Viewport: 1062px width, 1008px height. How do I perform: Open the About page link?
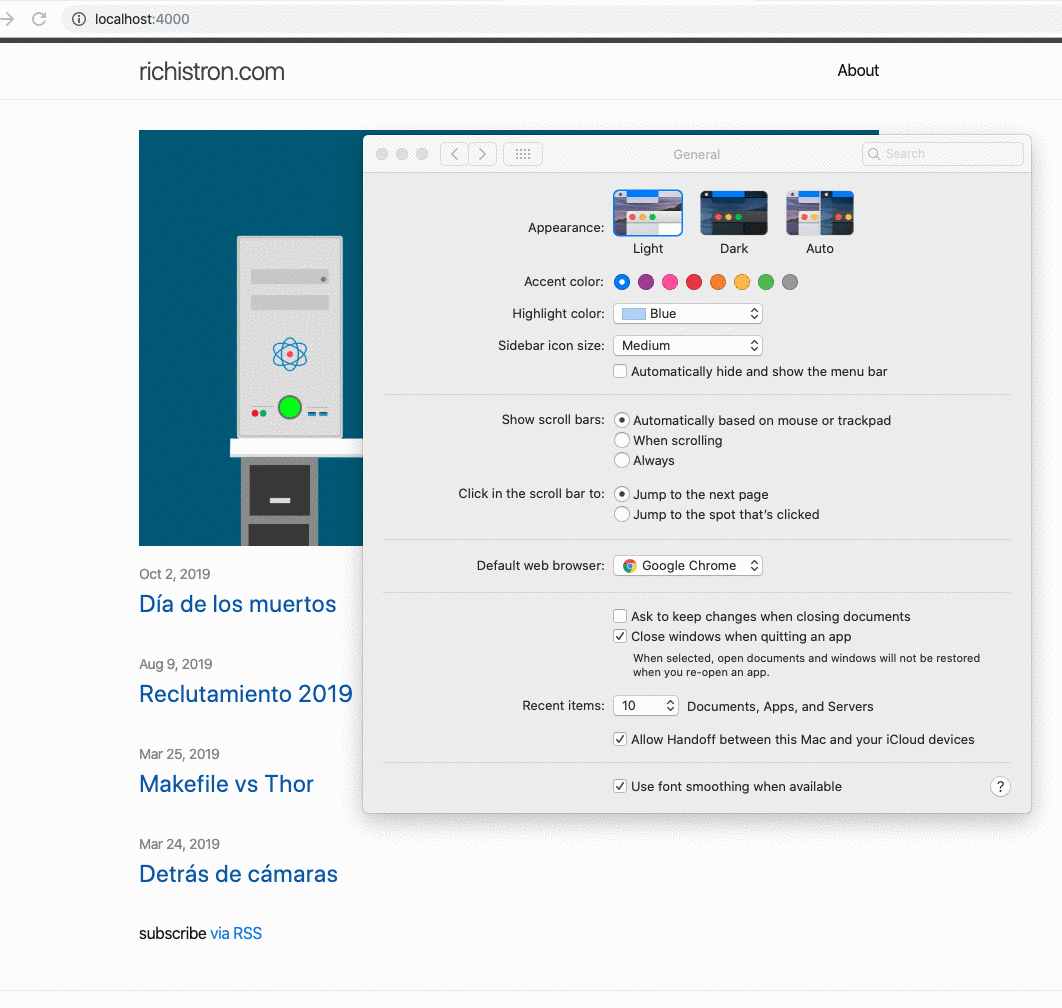[857, 70]
